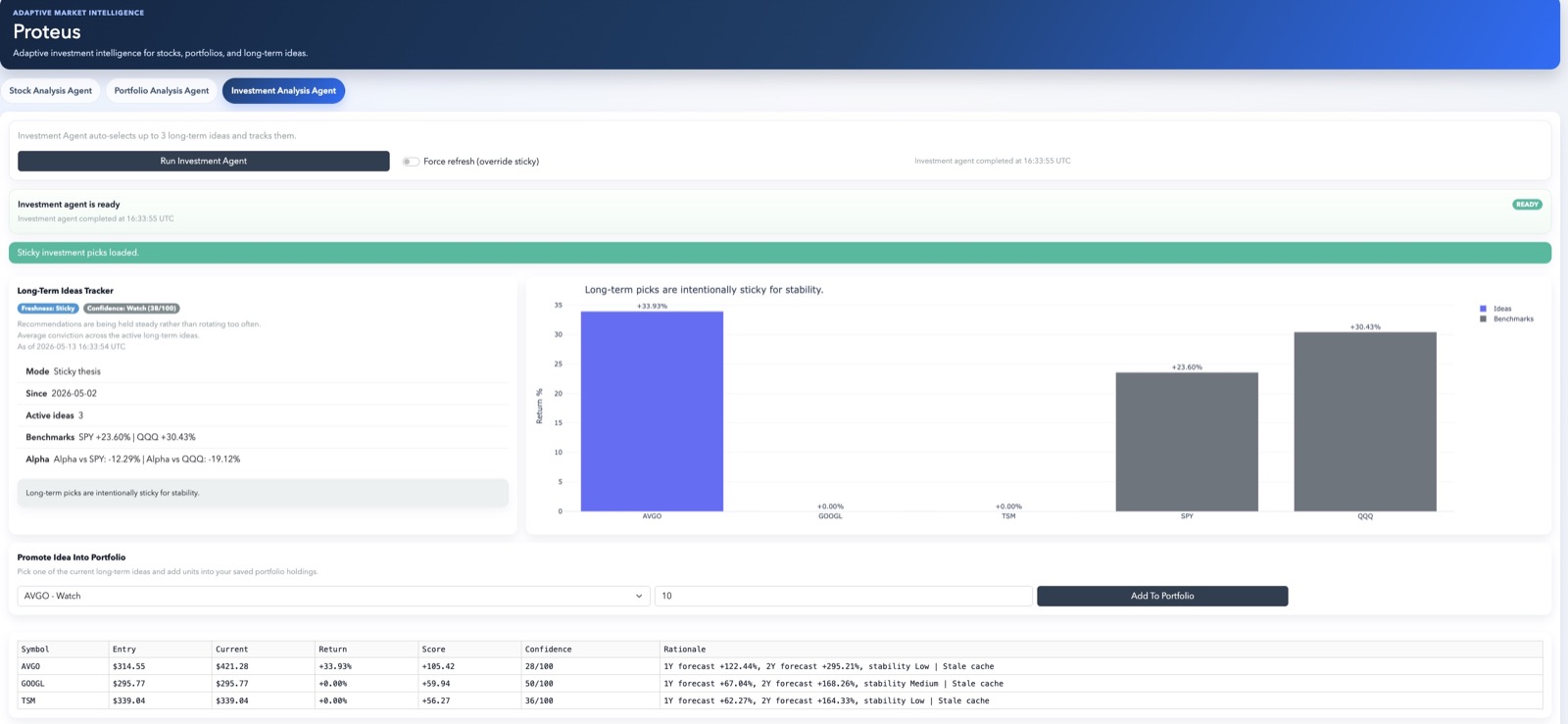
Task: Click the AVGO symbol cell in the table
Action: tap(63, 666)
